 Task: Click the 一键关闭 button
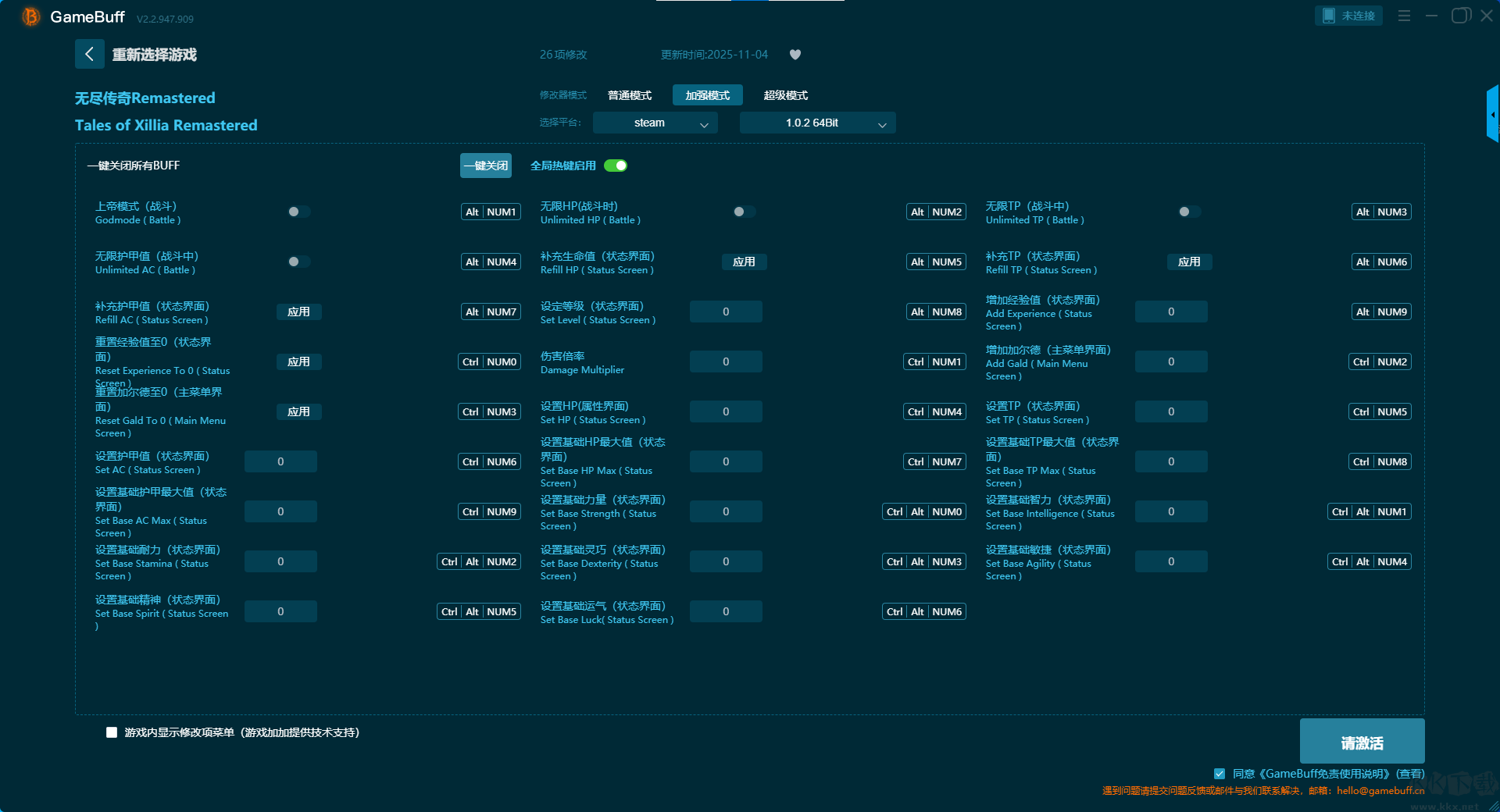click(x=486, y=166)
